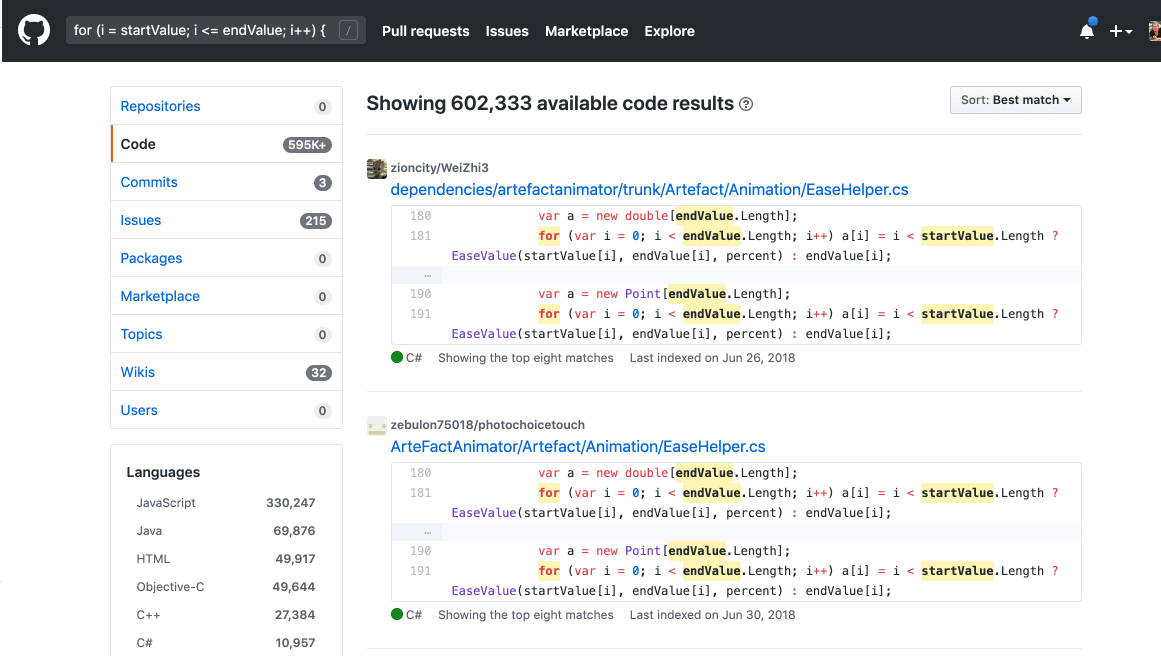Click the zebulon75018 user avatar
Viewport: 1161px width, 656px height.
[x=377, y=426]
